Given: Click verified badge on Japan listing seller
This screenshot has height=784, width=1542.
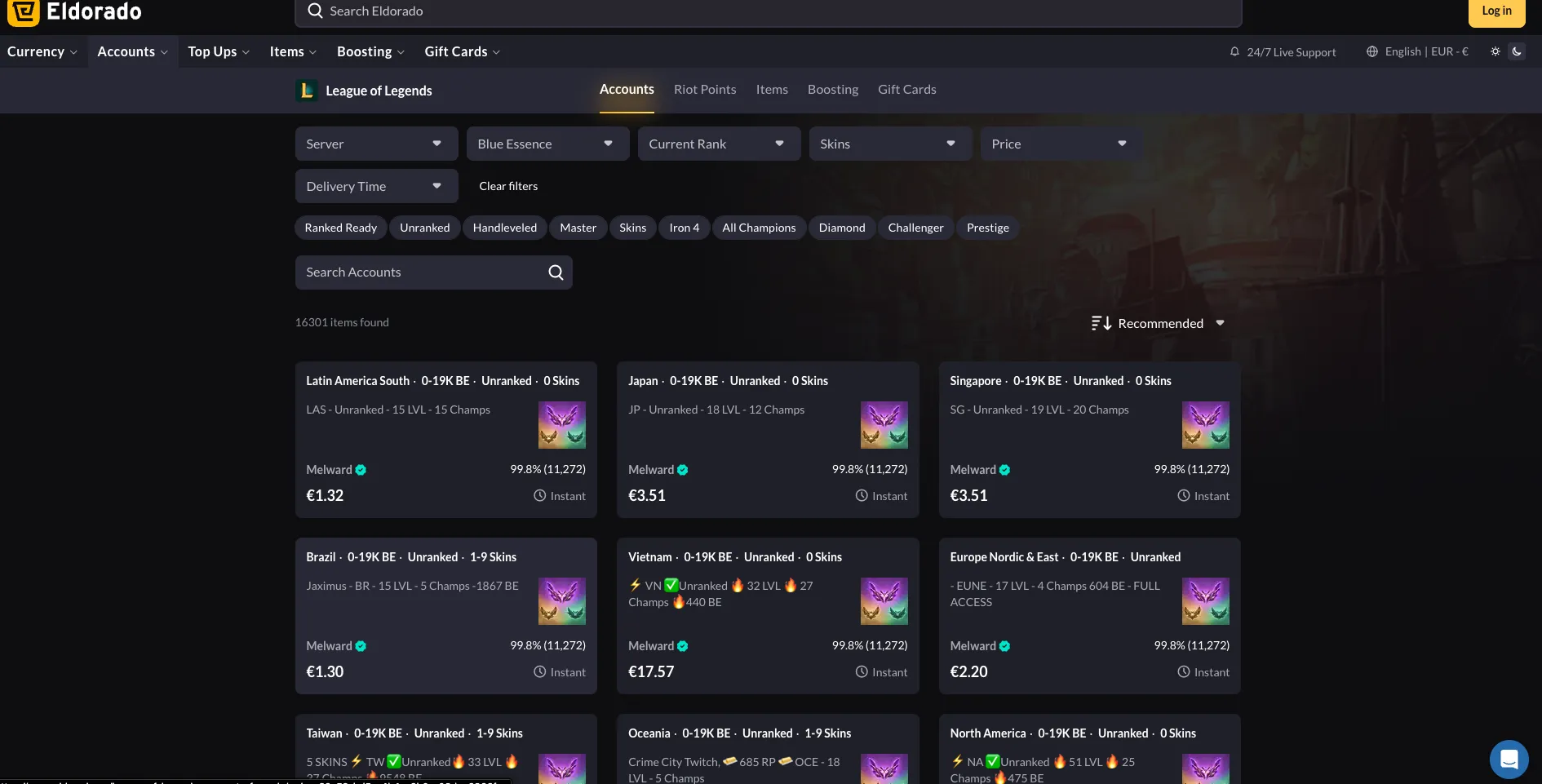Looking at the screenshot, I should (x=683, y=470).
